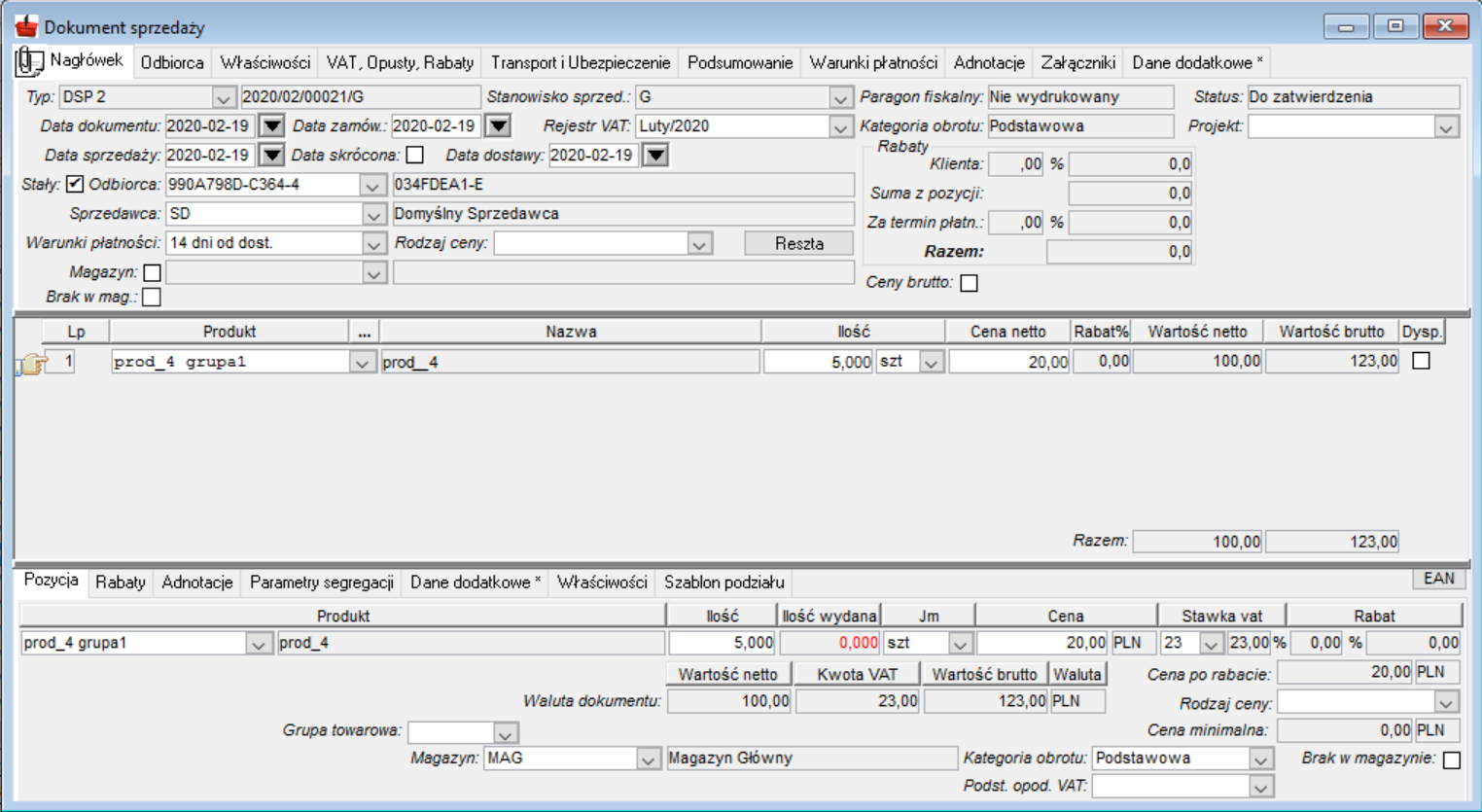This screenshot has width=1482, height=812.
Task: Open the Produkt dropdown in grid row 1
Action: [x=362, y=362]
